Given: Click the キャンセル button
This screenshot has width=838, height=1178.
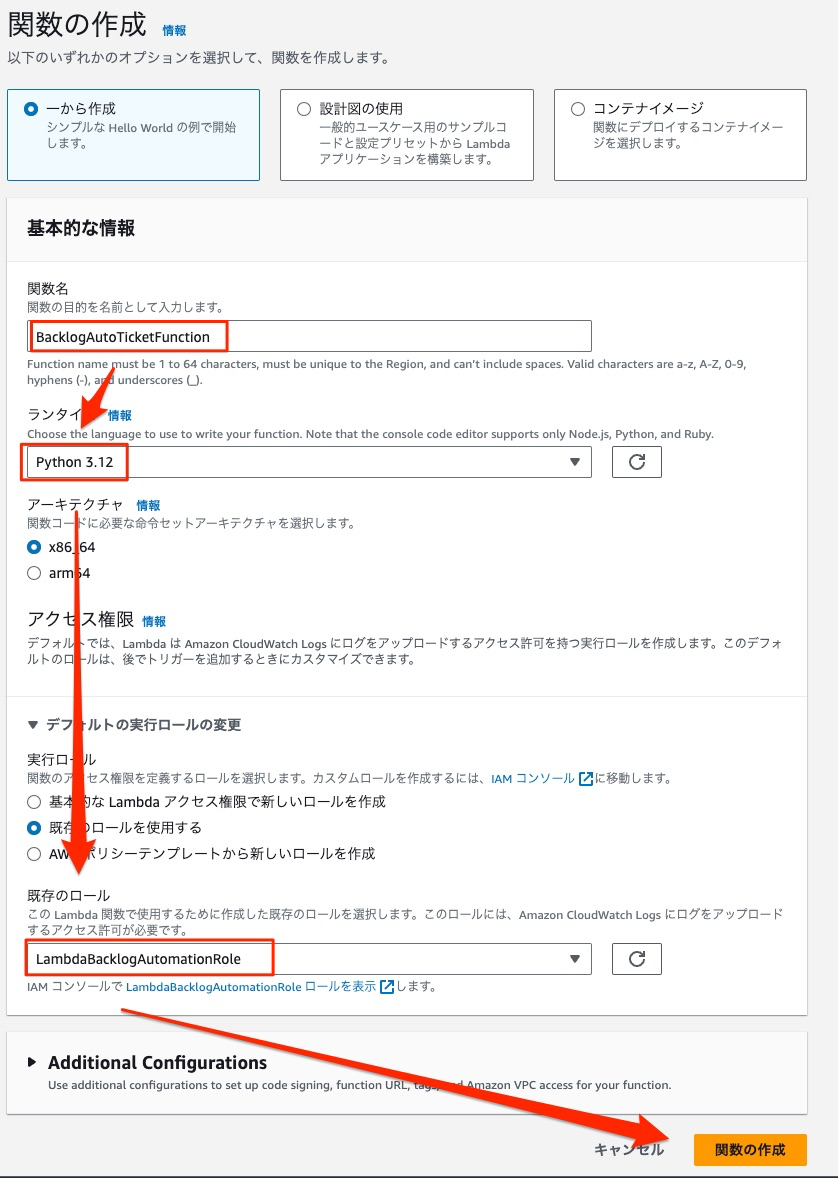Looking at the screenshot, I should [x=629, y=1149].
